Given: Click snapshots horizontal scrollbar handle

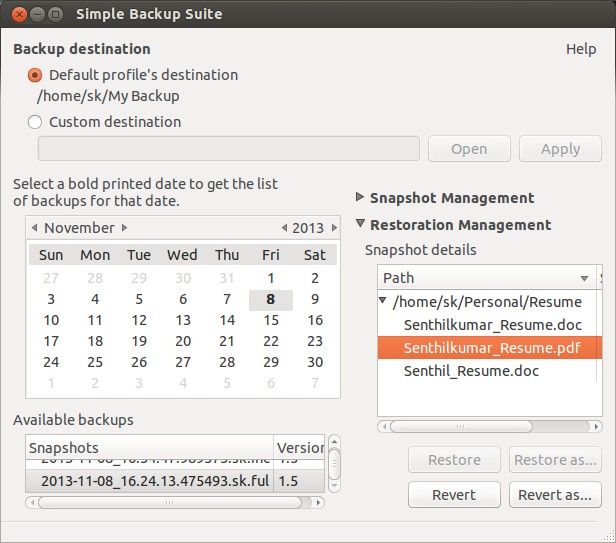Looking at the screenshot, I should [x=170, y=503].
